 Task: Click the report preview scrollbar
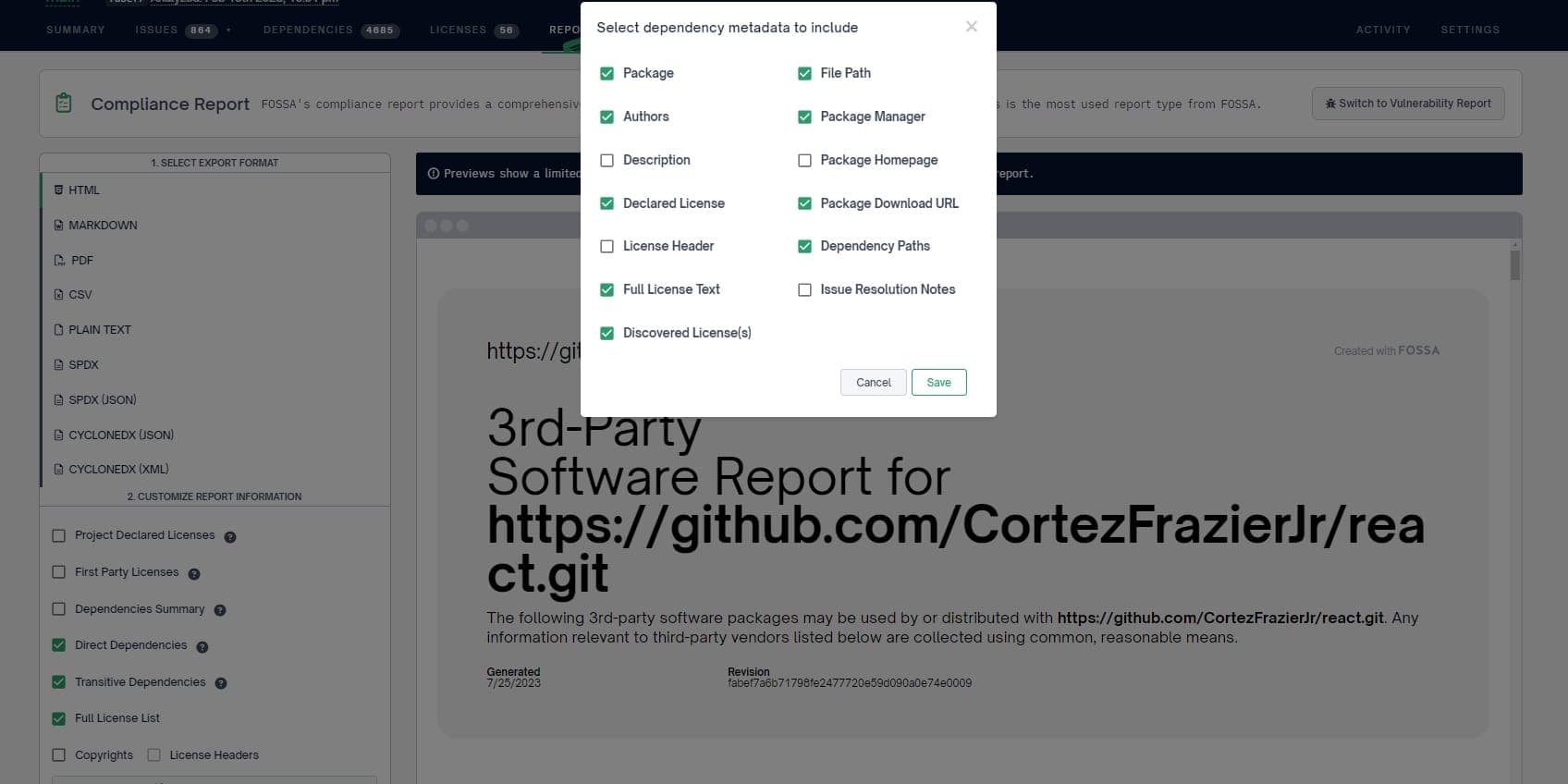click(x=1514, y=264)
